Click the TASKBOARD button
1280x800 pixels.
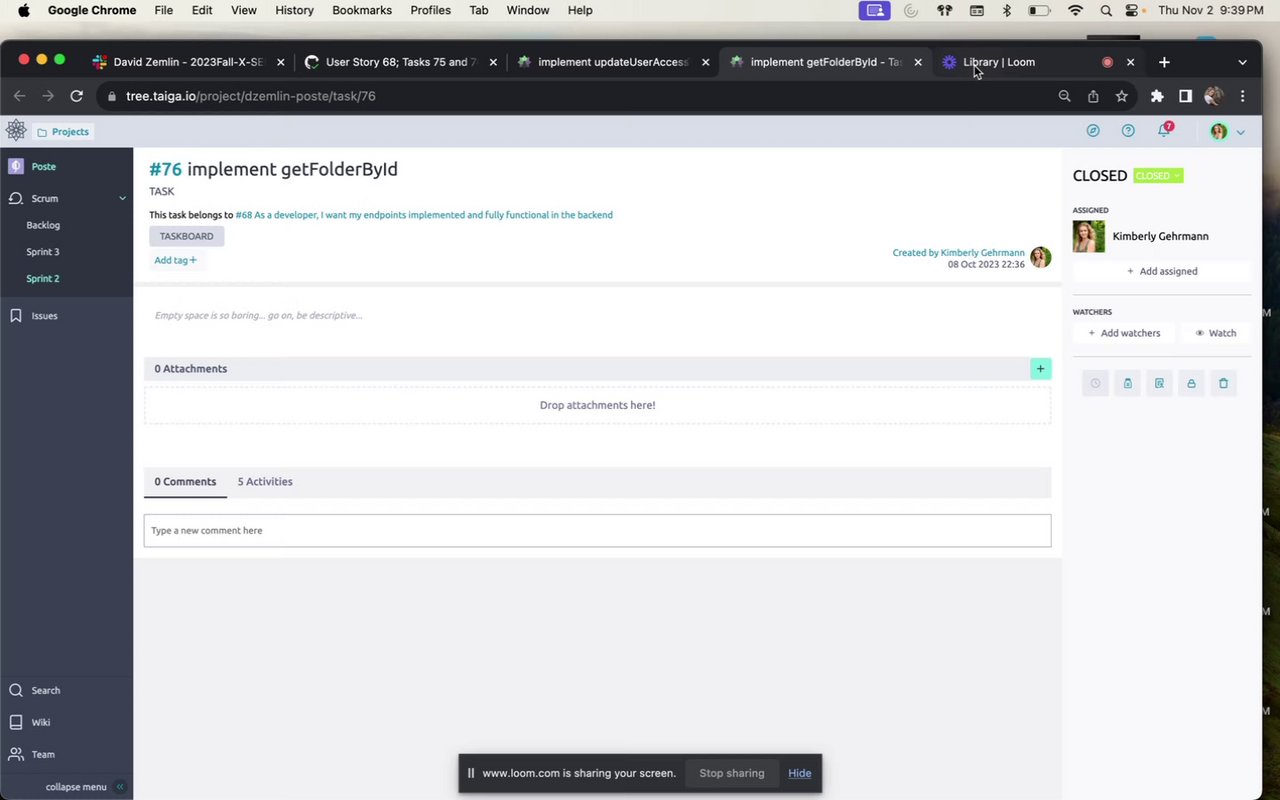pyautogui.click(x=187, y=236)
